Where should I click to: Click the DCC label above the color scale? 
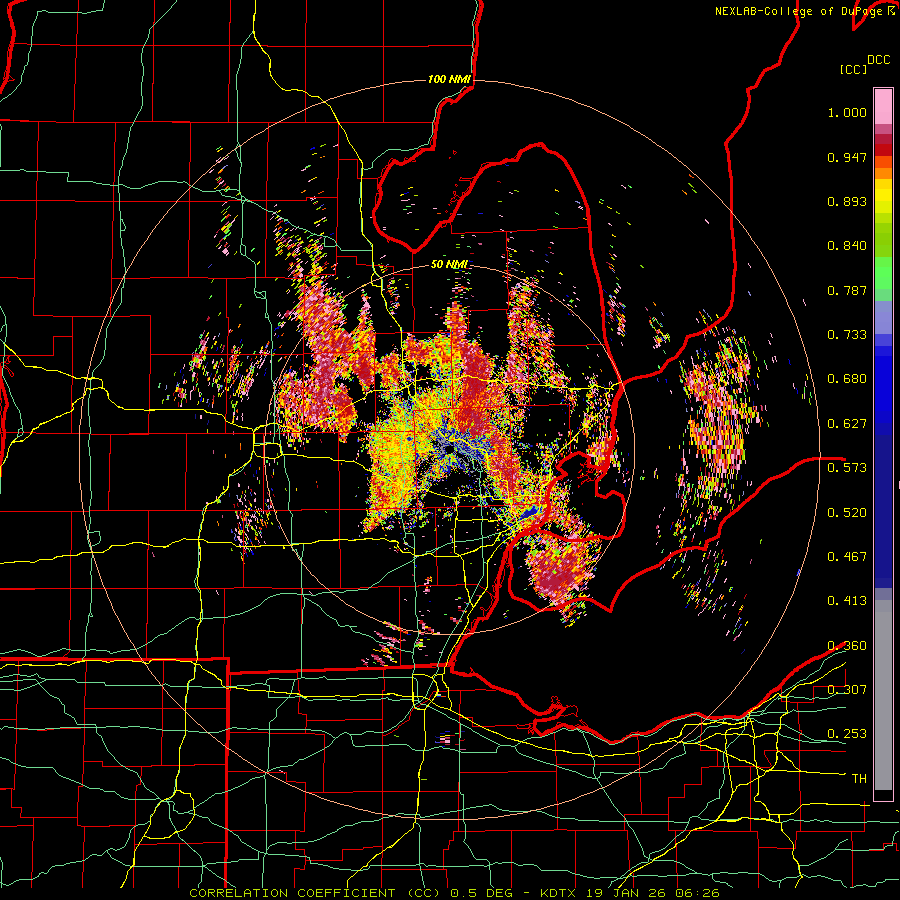point(878,60)
